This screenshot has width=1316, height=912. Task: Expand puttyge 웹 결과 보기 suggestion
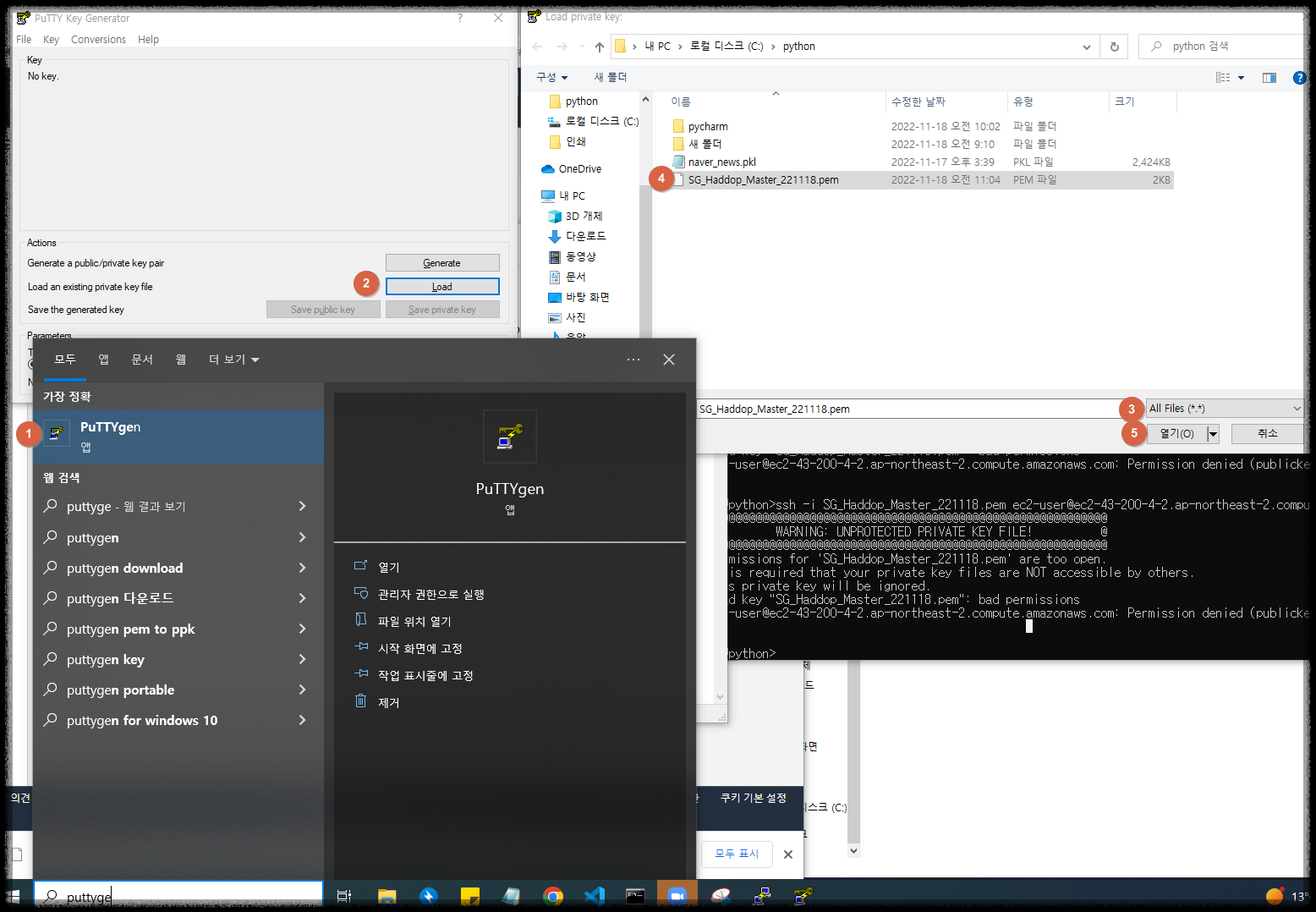point(302,506)
